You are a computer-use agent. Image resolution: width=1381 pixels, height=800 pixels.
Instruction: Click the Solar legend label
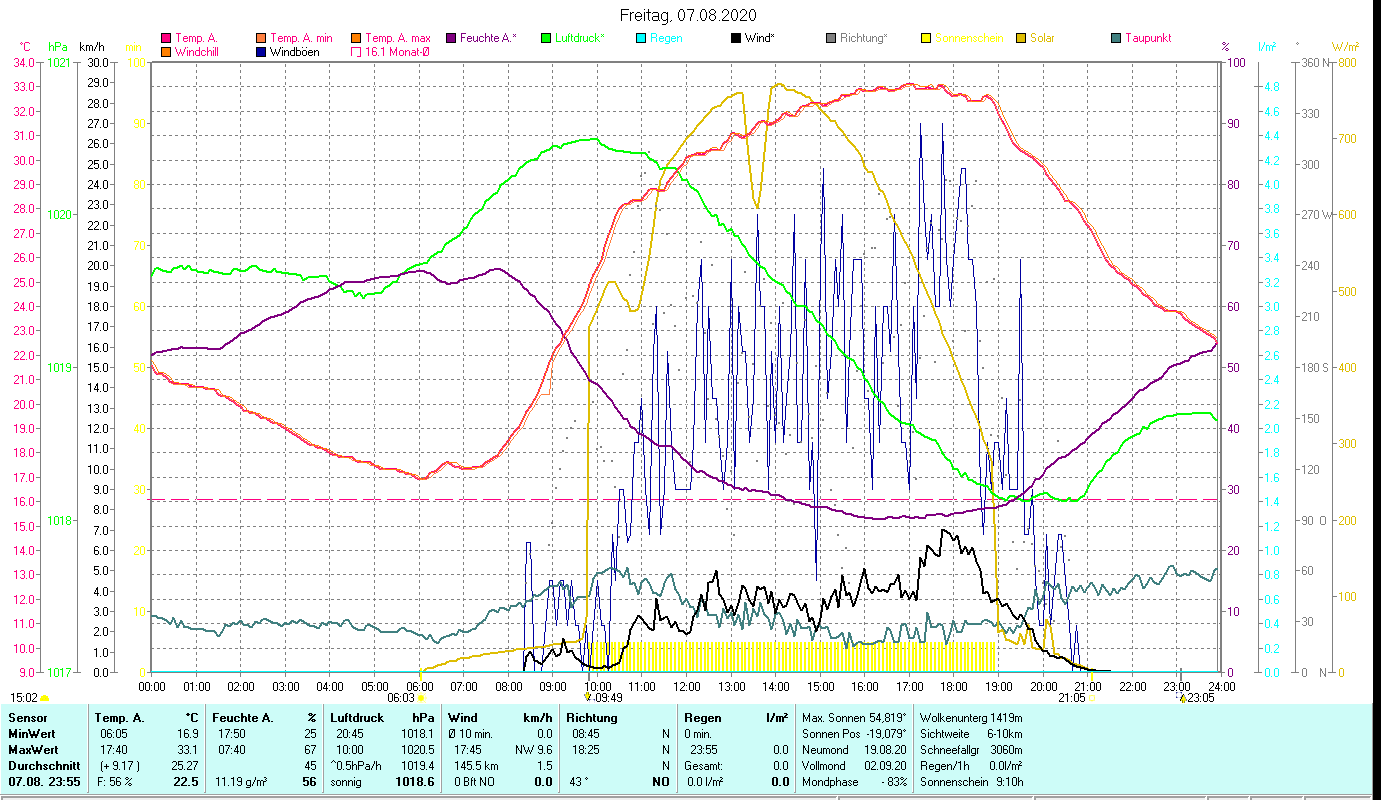tap(1046, 38)
